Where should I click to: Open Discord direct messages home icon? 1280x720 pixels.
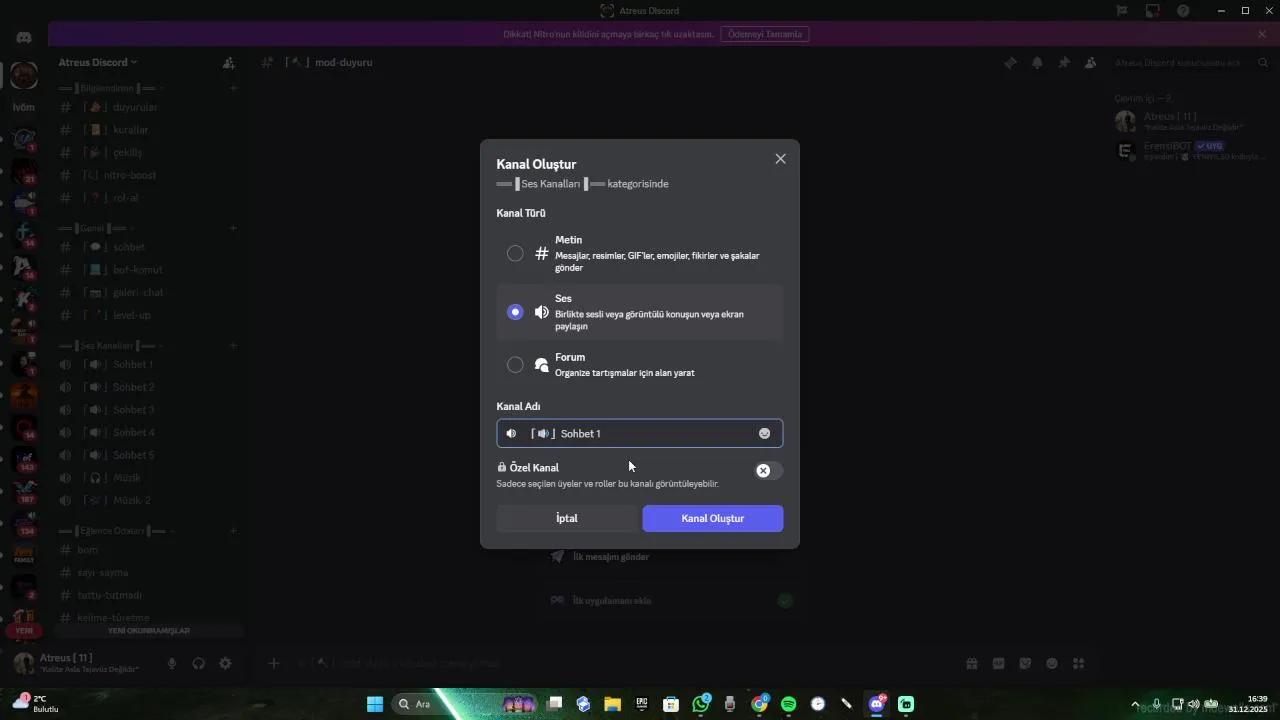click(x=24, y=37)
